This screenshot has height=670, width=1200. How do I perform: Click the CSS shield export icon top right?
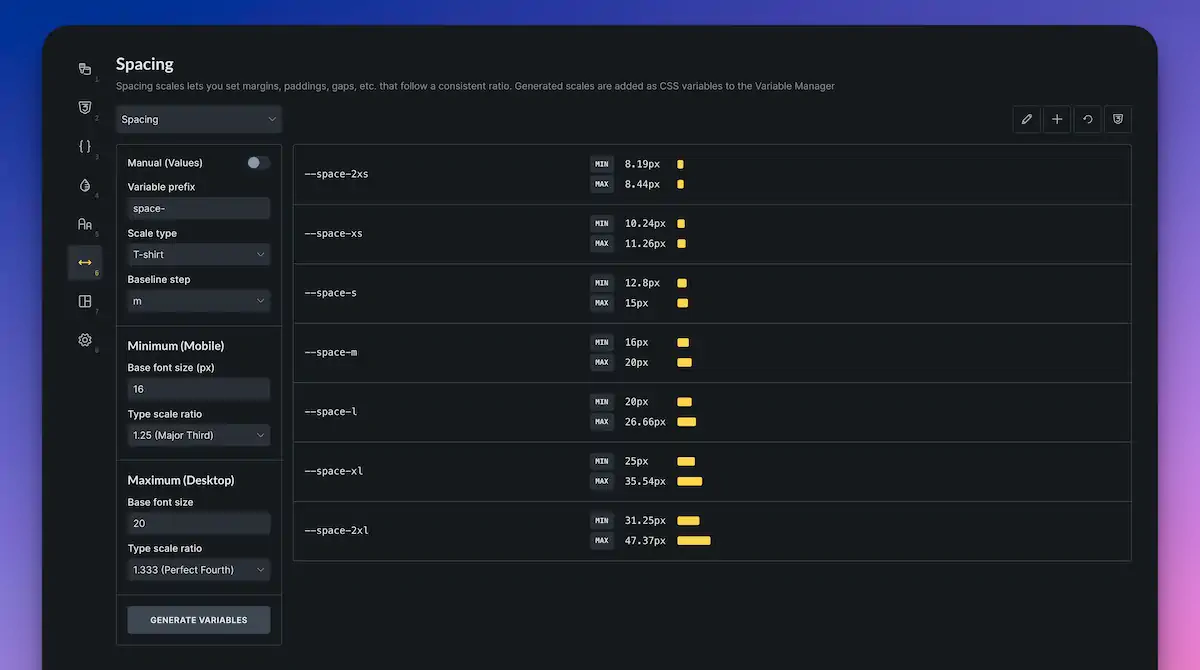click(x=1117, y=119)
